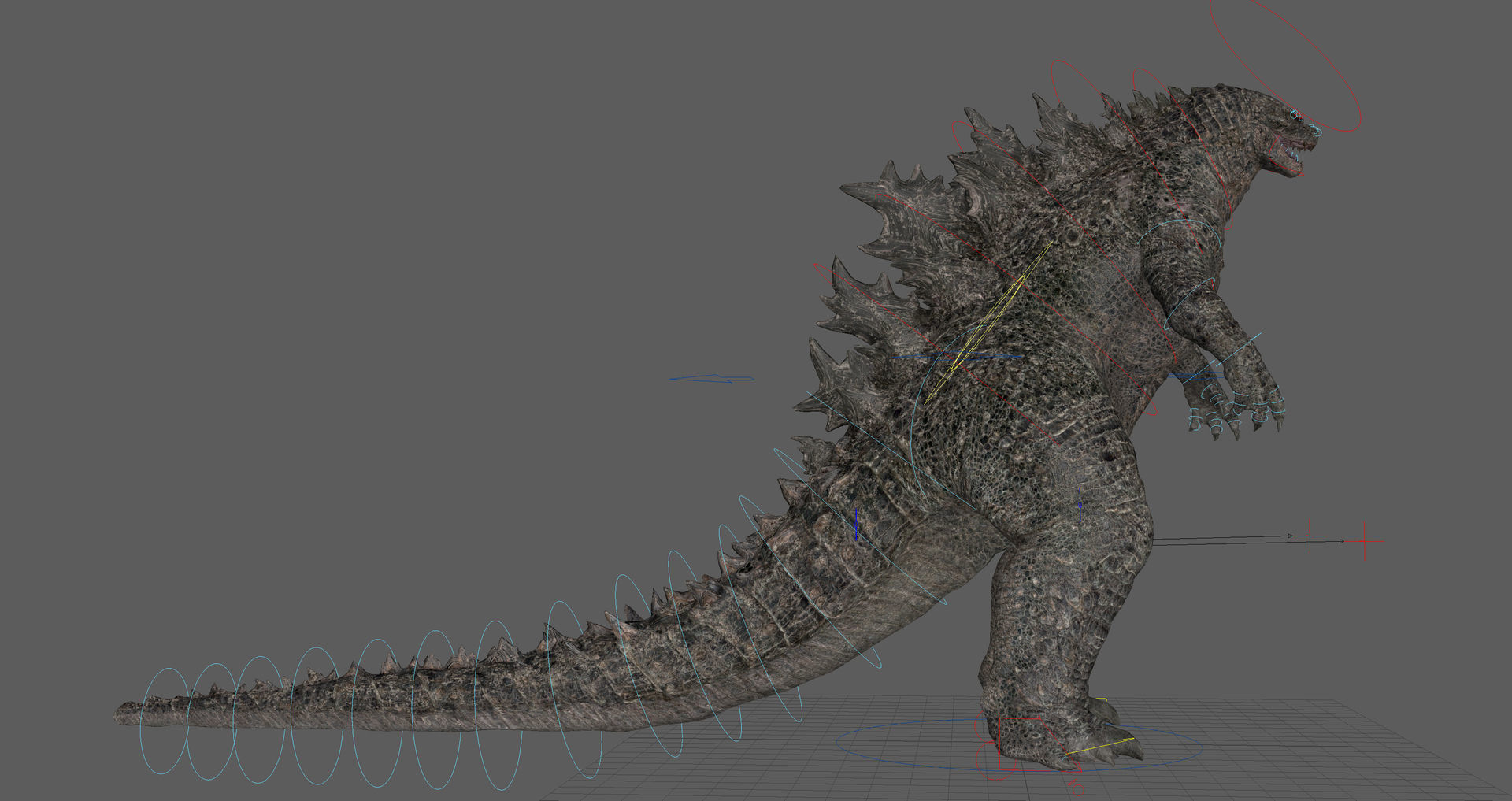The height and width of the screenshot is (801, 1512).
Task: Select the small blue marker on the thigh
Action: [x=1080, y=504]
